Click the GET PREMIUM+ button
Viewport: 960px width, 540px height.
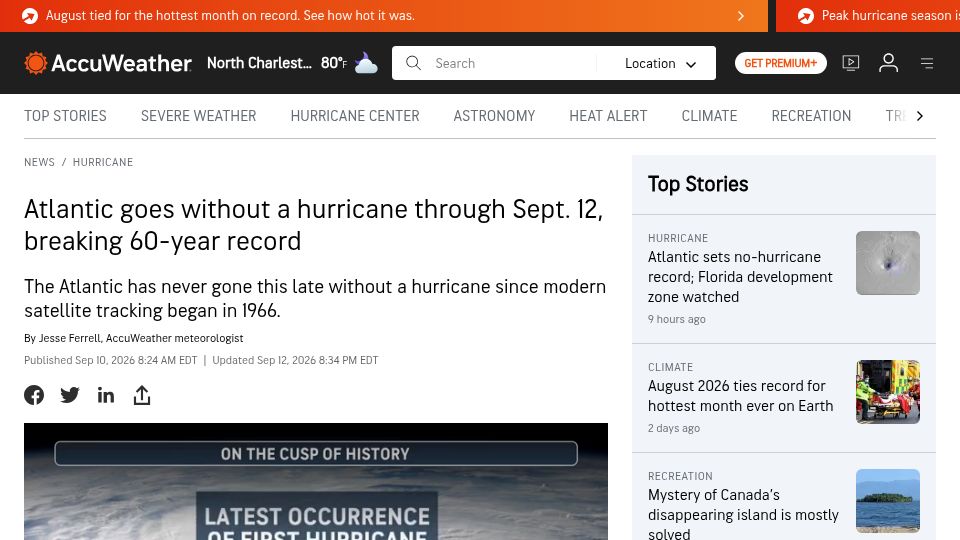pos(781,63)
